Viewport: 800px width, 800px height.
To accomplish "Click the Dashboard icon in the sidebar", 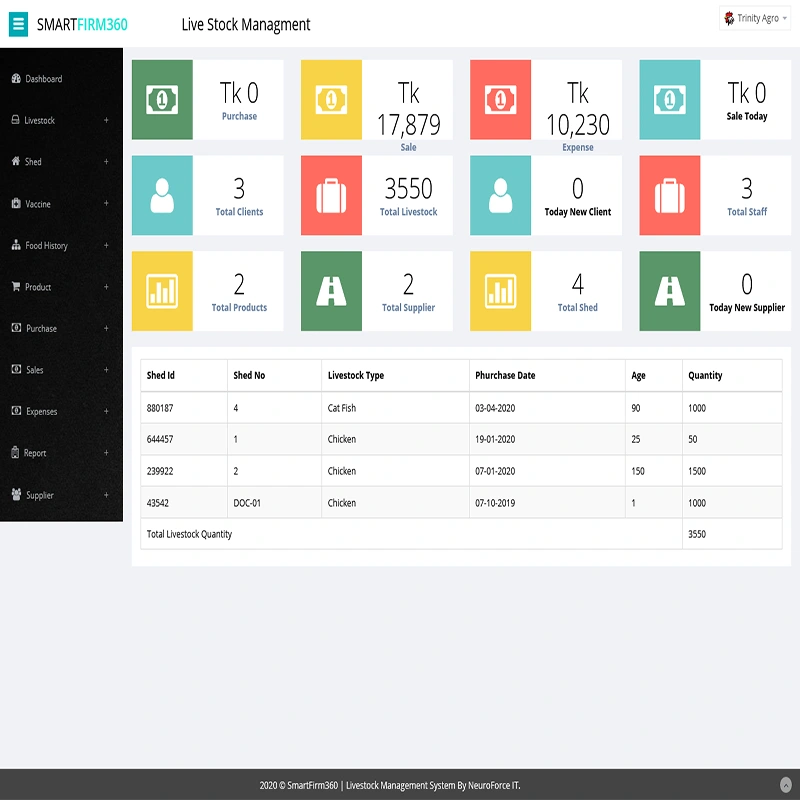I will click(14, 79).
